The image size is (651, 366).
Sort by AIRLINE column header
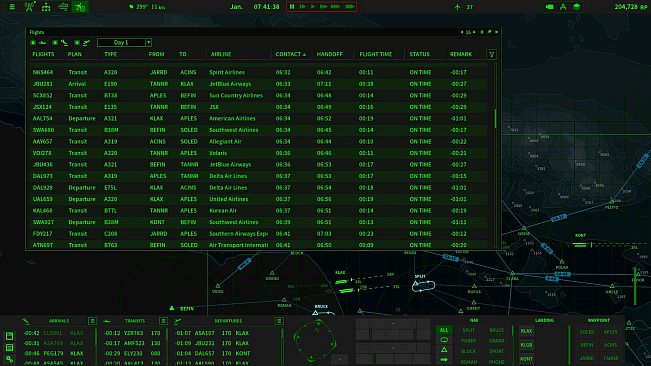pos(220,54)
